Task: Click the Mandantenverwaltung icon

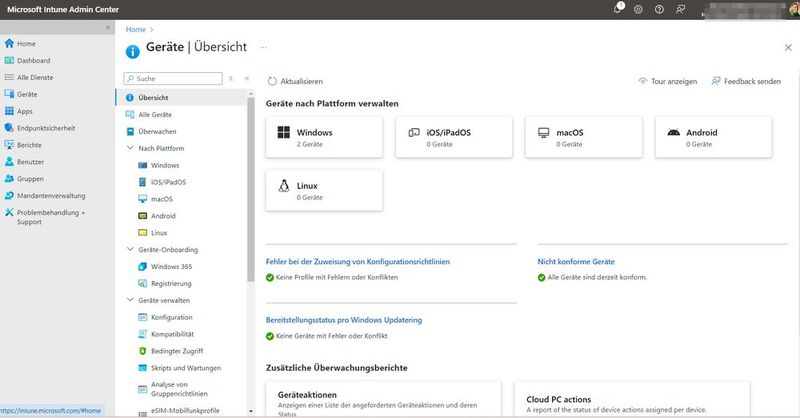Action: point(9,195)
